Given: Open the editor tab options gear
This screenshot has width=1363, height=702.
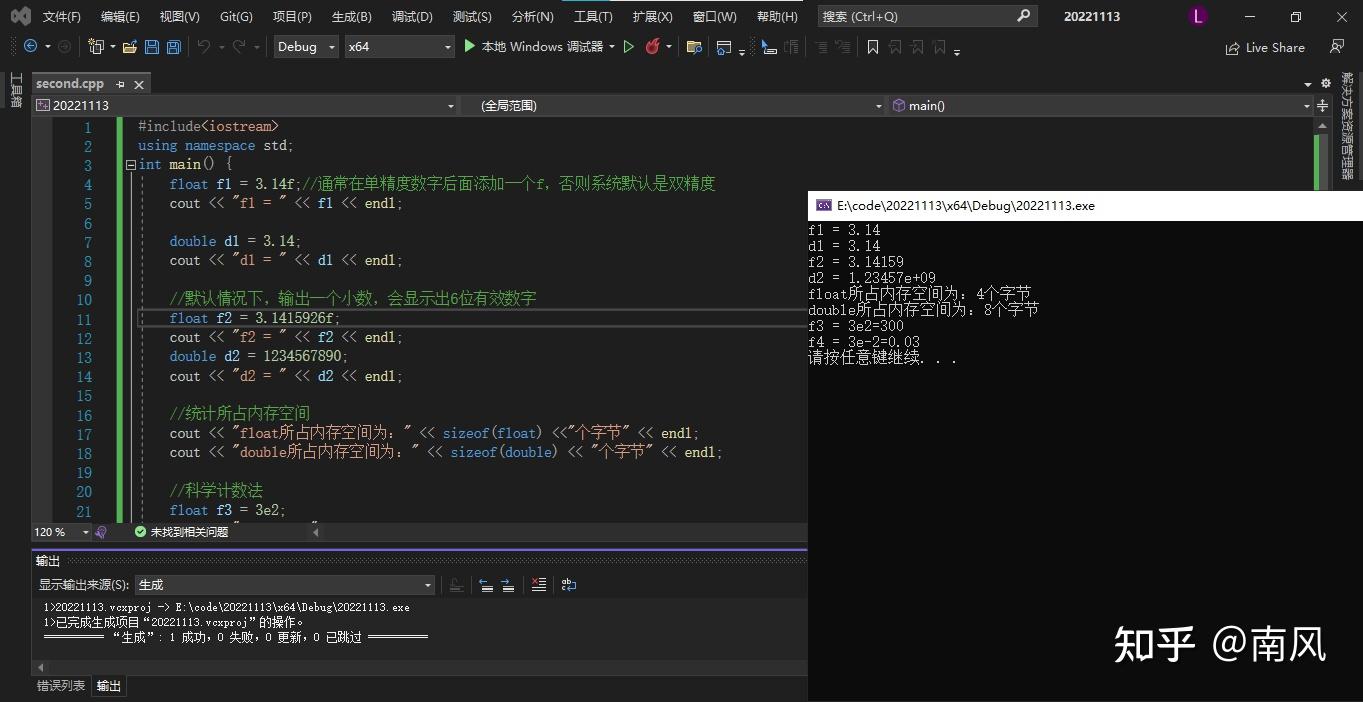Looking at the screenshot, I should click(x=1325, y=83).
